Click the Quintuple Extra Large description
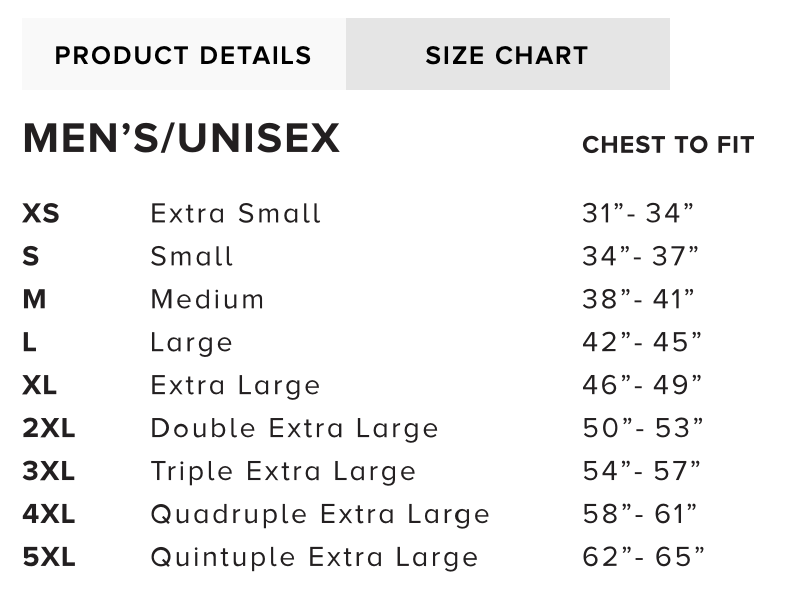This screenshot has width=794, height=598. (x=314, y=557)
